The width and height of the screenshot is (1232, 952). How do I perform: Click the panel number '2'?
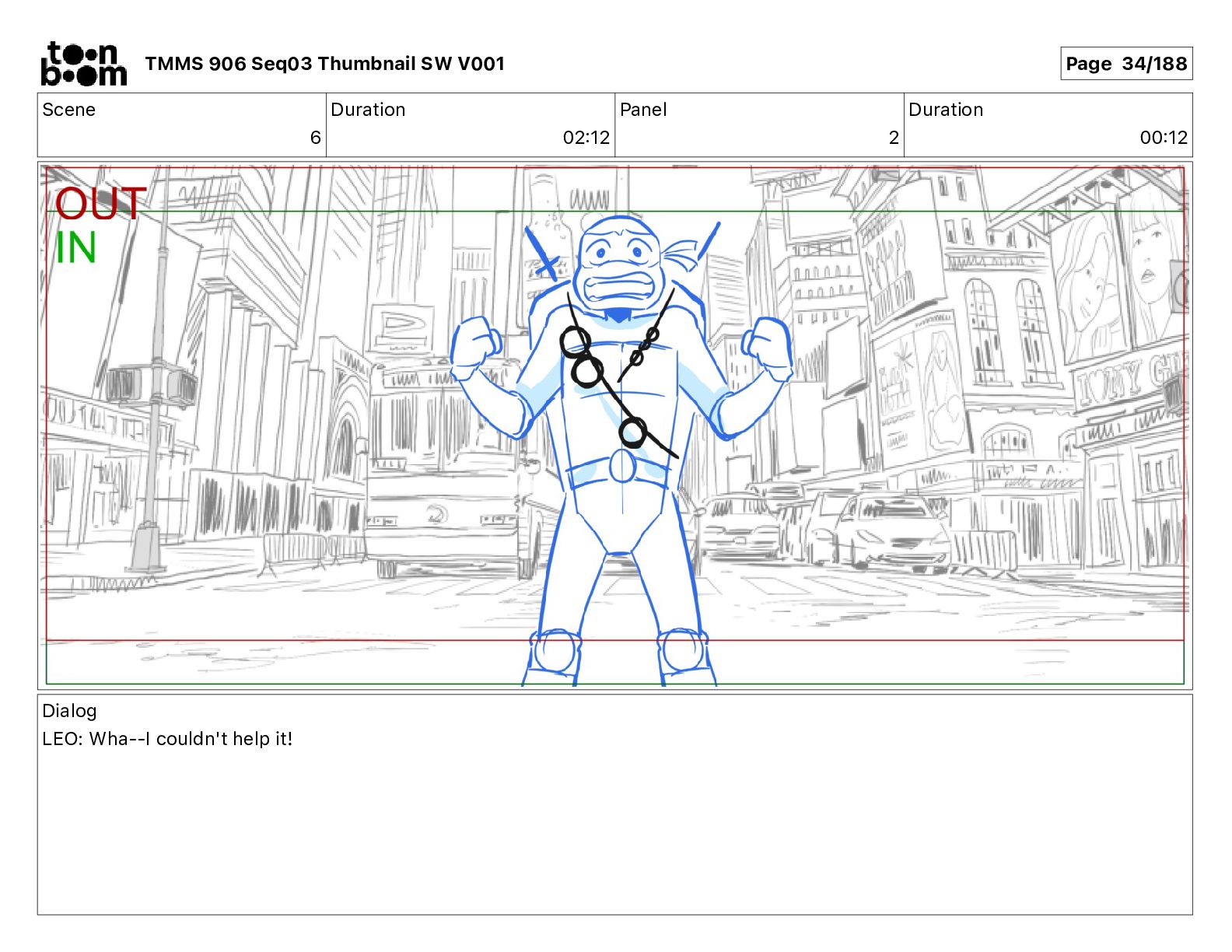pos(894,138)
